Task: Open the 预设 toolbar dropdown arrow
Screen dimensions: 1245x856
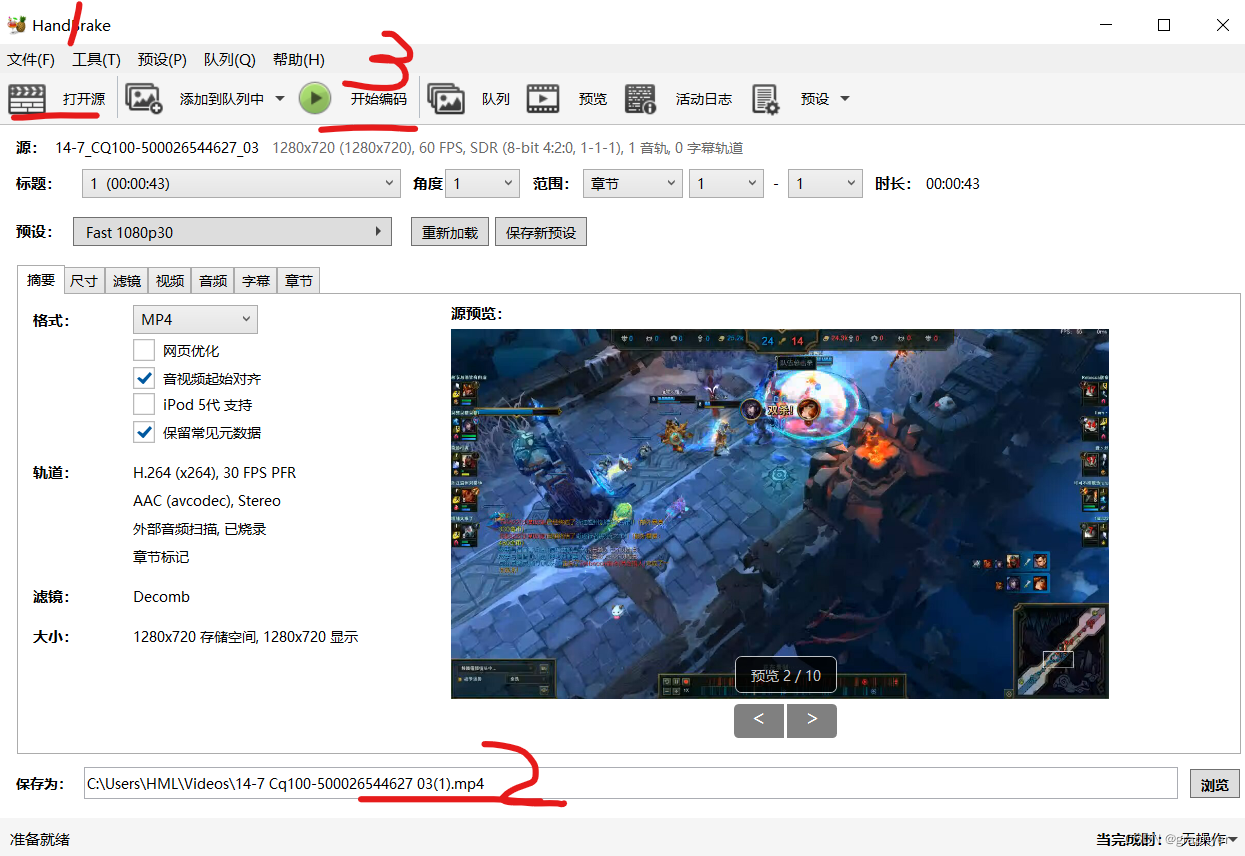Action: click(844, 99)
